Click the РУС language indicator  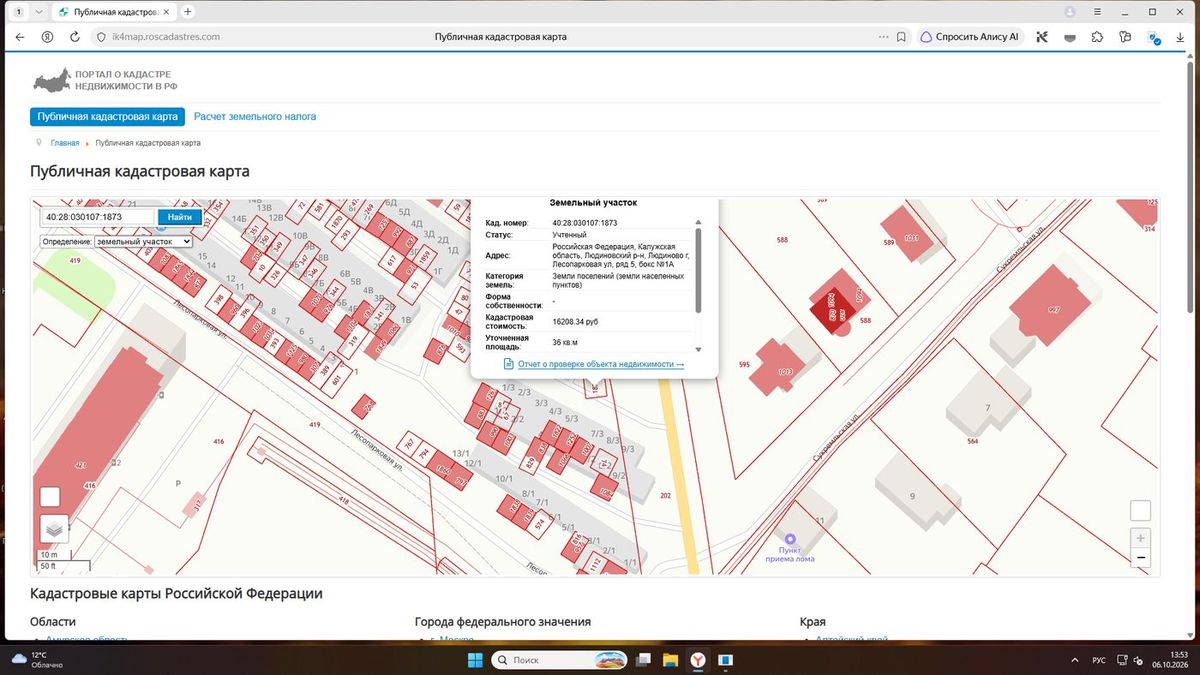(x=1099, y=660)
